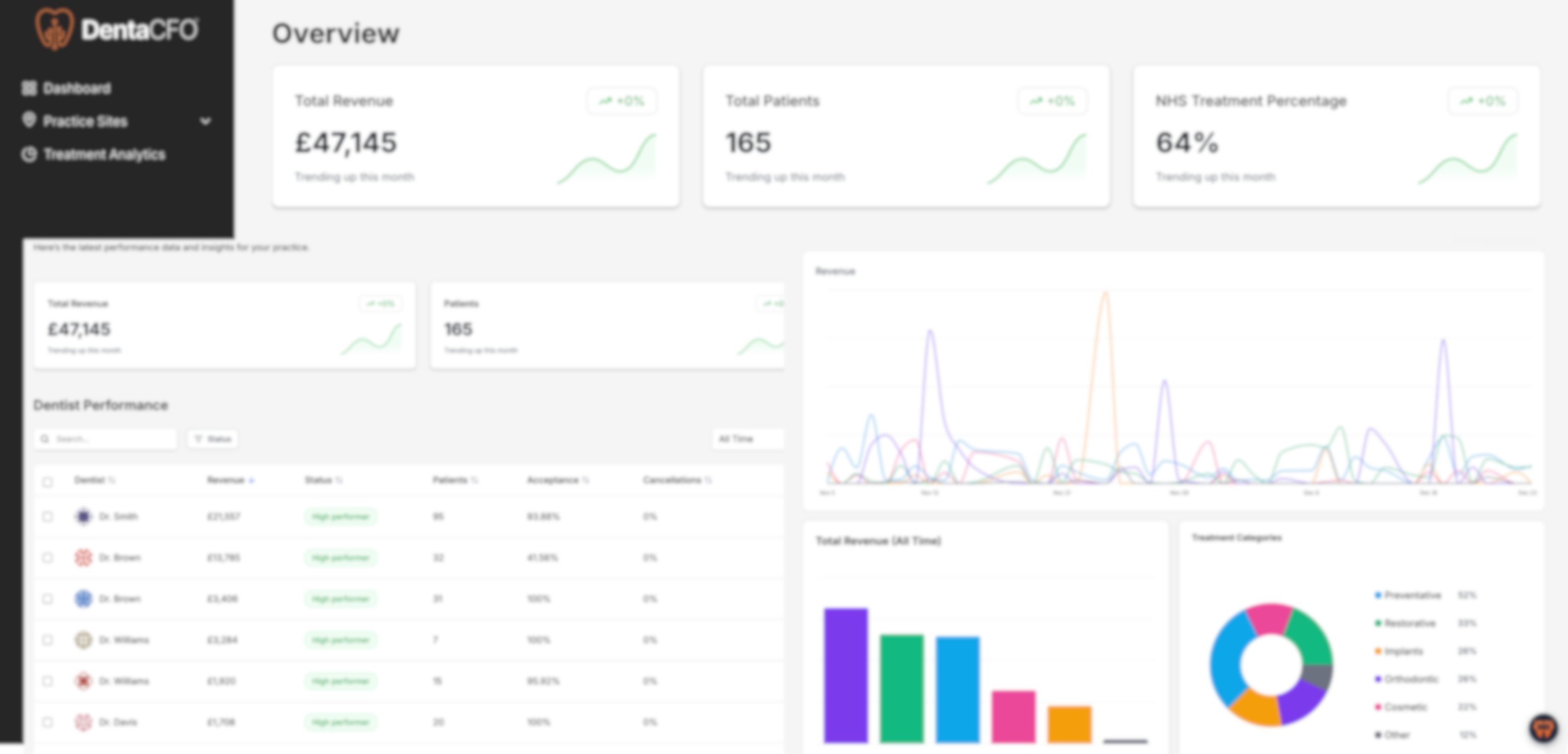The height and width of the screenshot is (754, 1568).
Task: Open the All Time period dropdown
Action: 747,439
